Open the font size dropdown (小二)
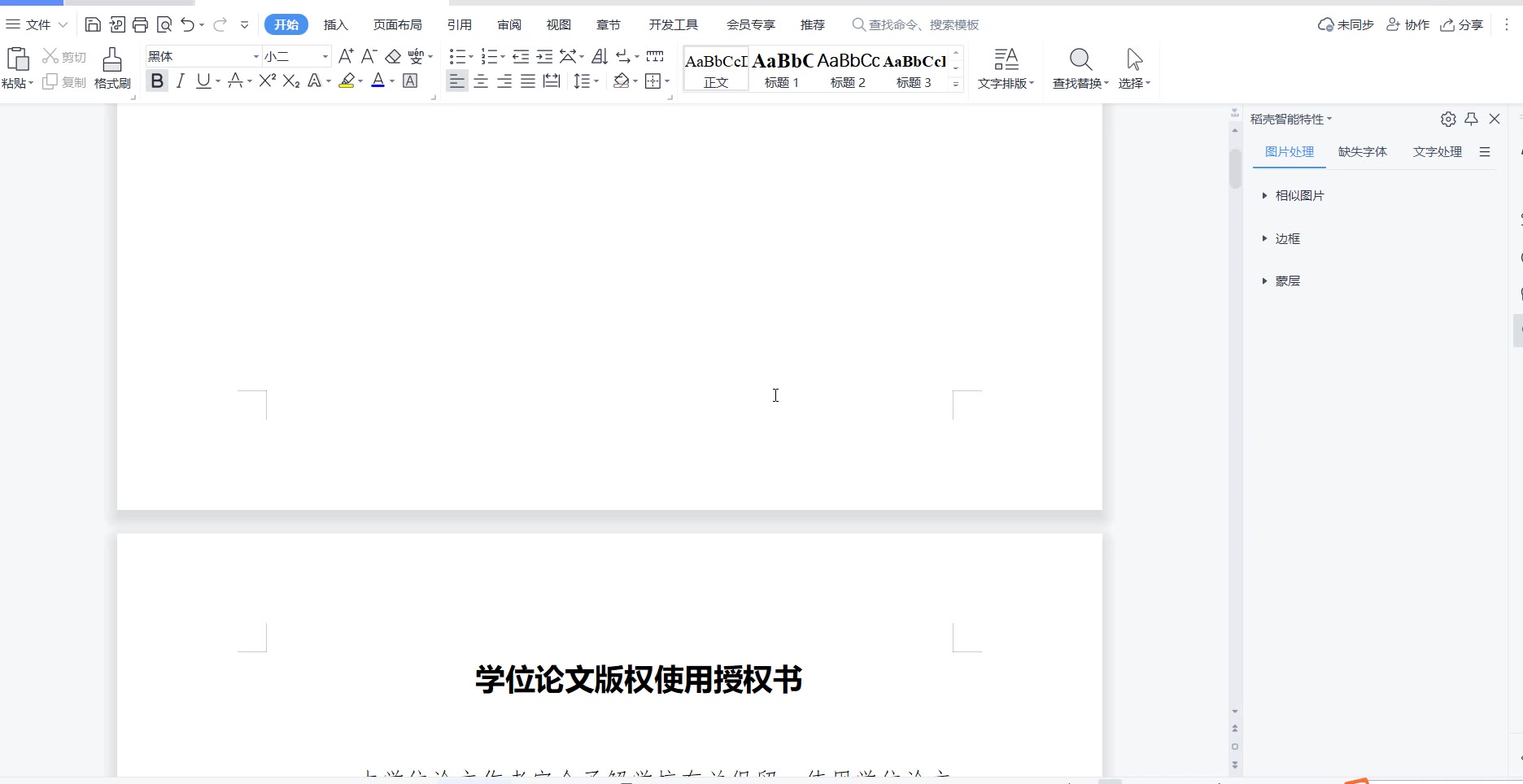 click(325, 56)
